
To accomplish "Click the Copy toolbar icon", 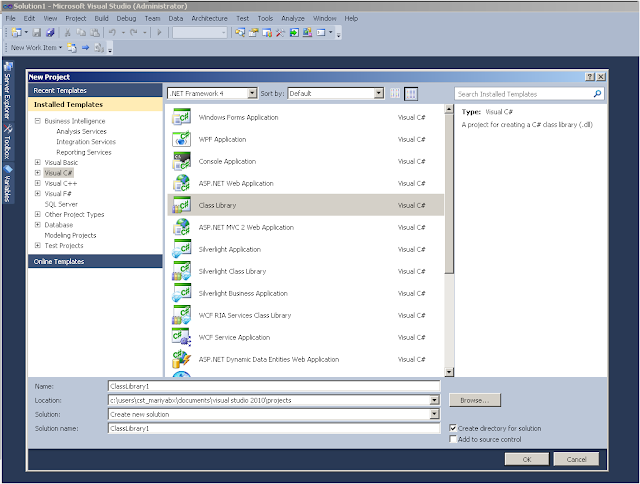I will [x=81, y=33].
